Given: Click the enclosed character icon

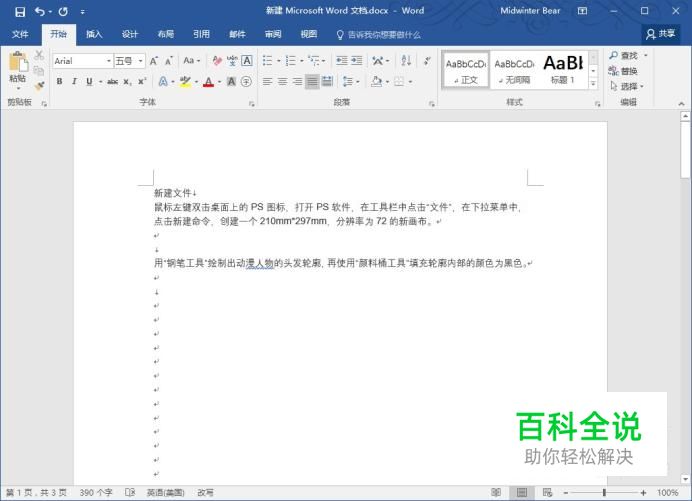Looking at the screenshot, I should (x=246, y=82).
